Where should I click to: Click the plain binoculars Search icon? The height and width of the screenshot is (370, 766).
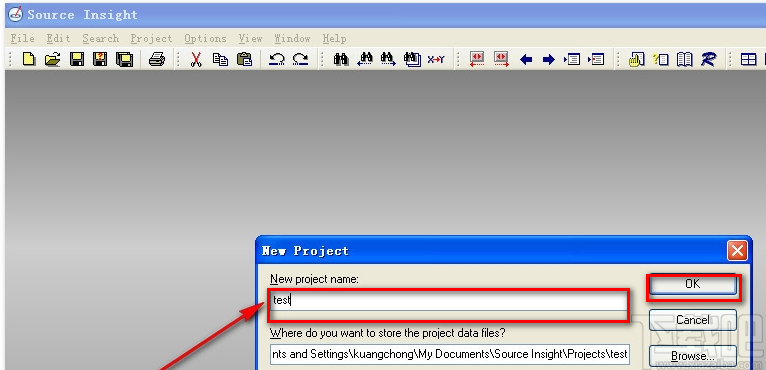coord(340,60)
